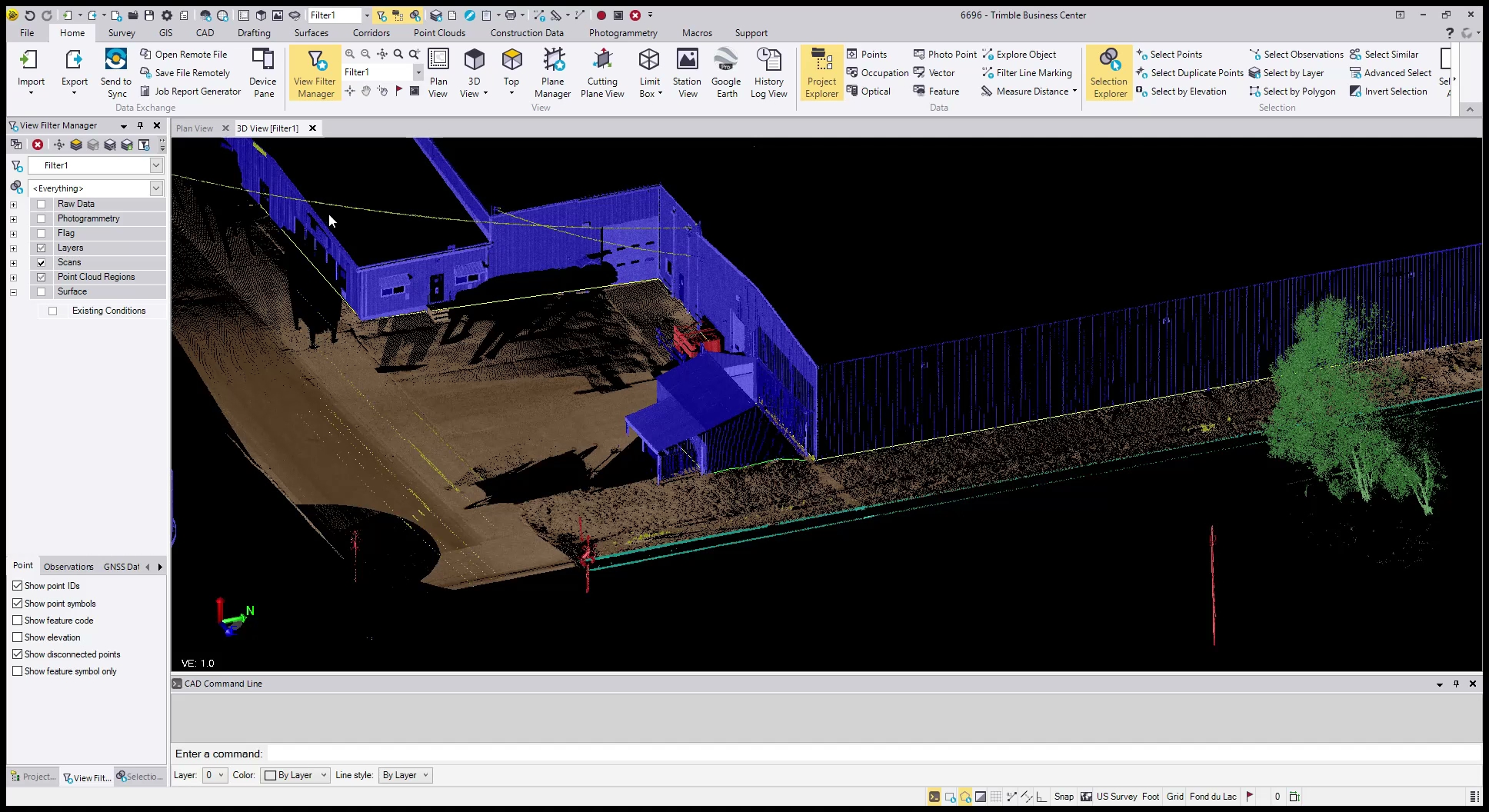Switch to the Project Explorer bottom tab

point(33,777)
